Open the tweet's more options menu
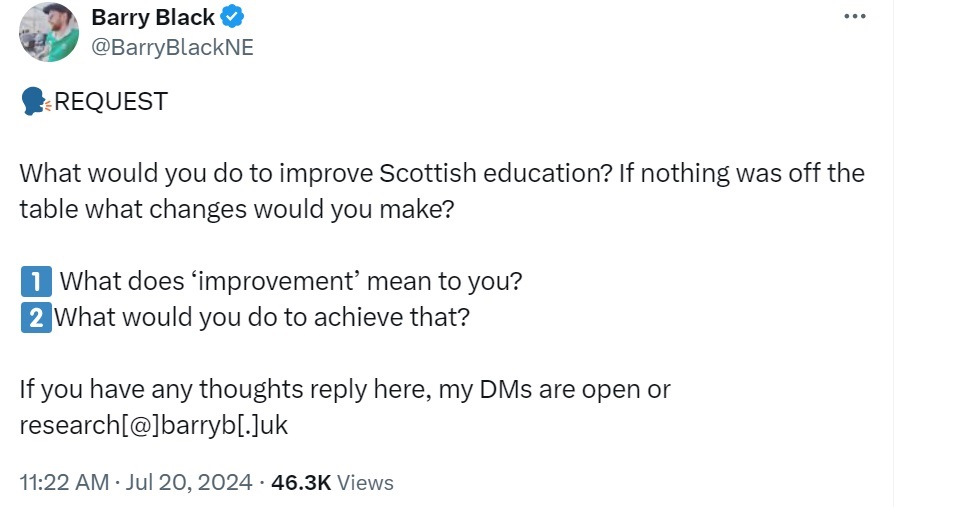The height and width of the screenshot is (507, 971). click(854, 17)
